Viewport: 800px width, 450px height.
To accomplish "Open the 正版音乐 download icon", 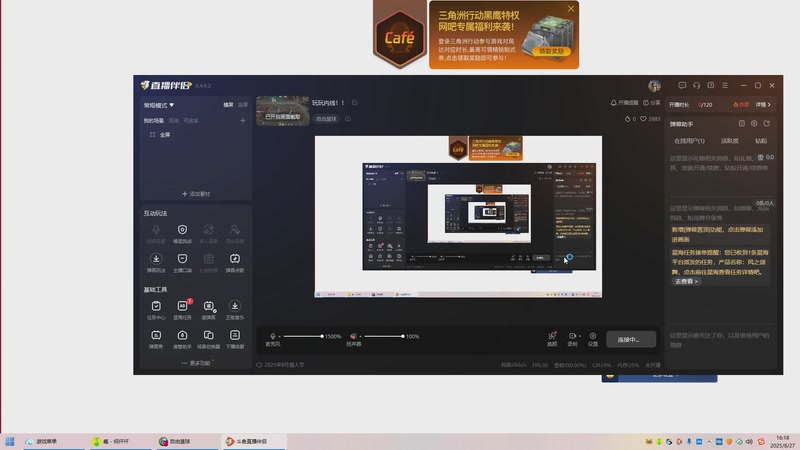I will tap(235, 306).
